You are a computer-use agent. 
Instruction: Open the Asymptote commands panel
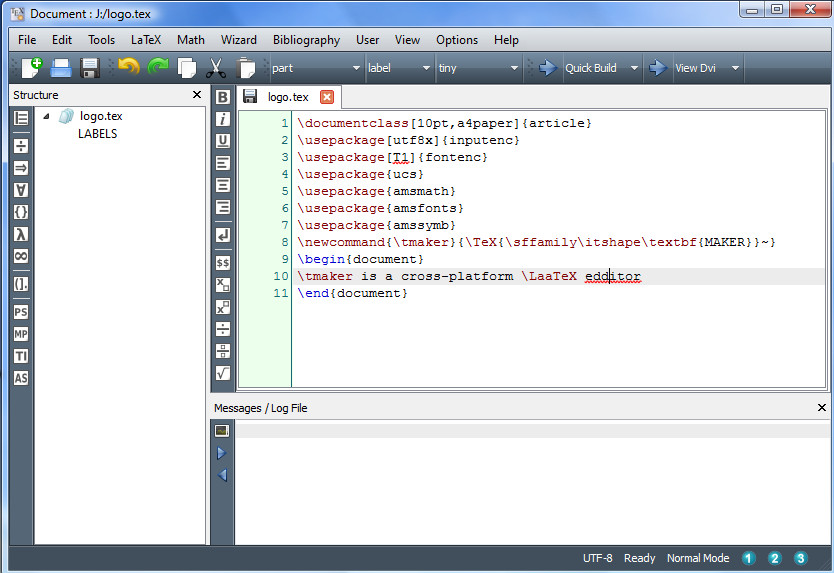(21, 378)
